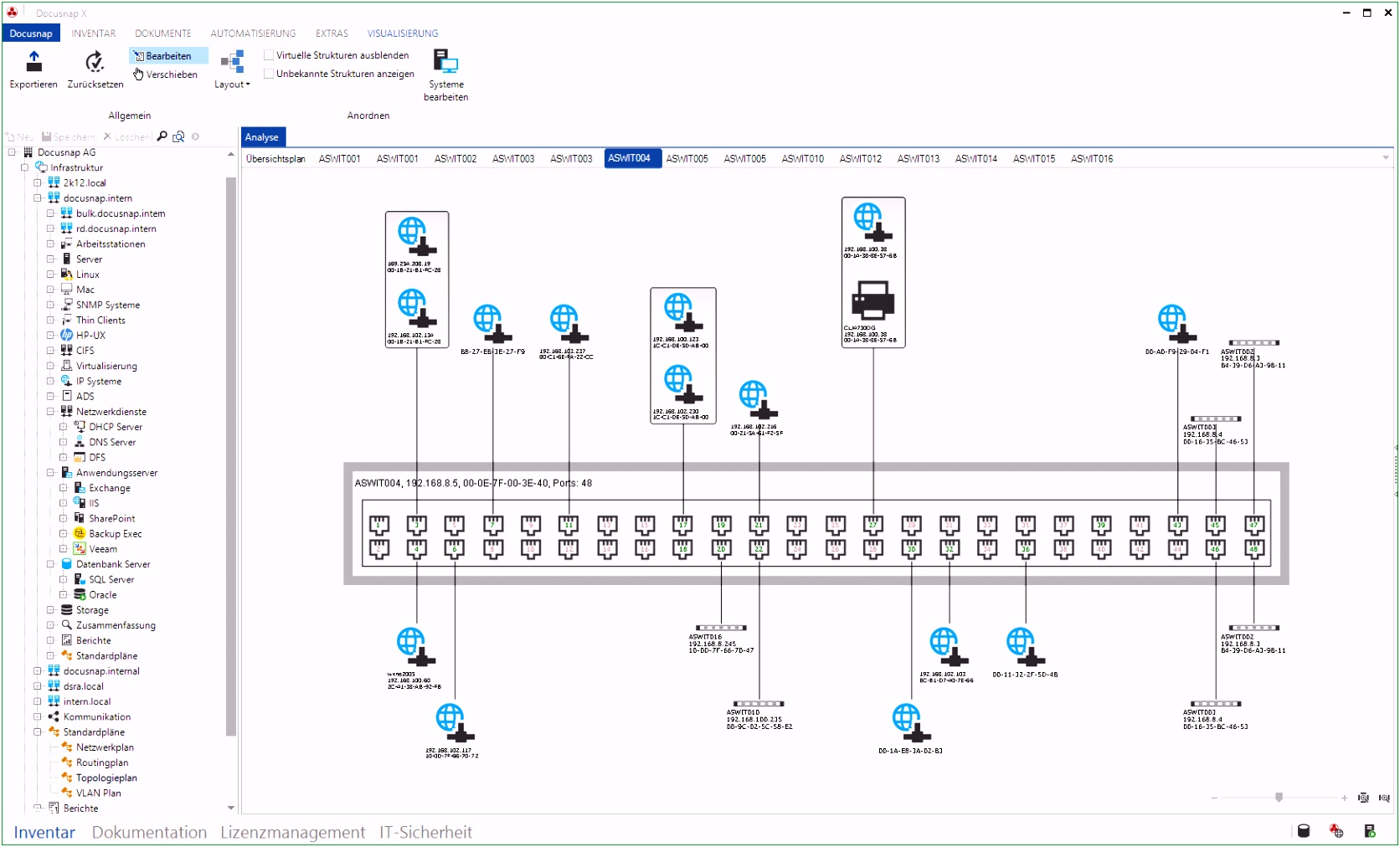The width and height of the screenshot is (1400, 847).
Task: Enable the Bearbeiten mode
Action: coord(168,56)
